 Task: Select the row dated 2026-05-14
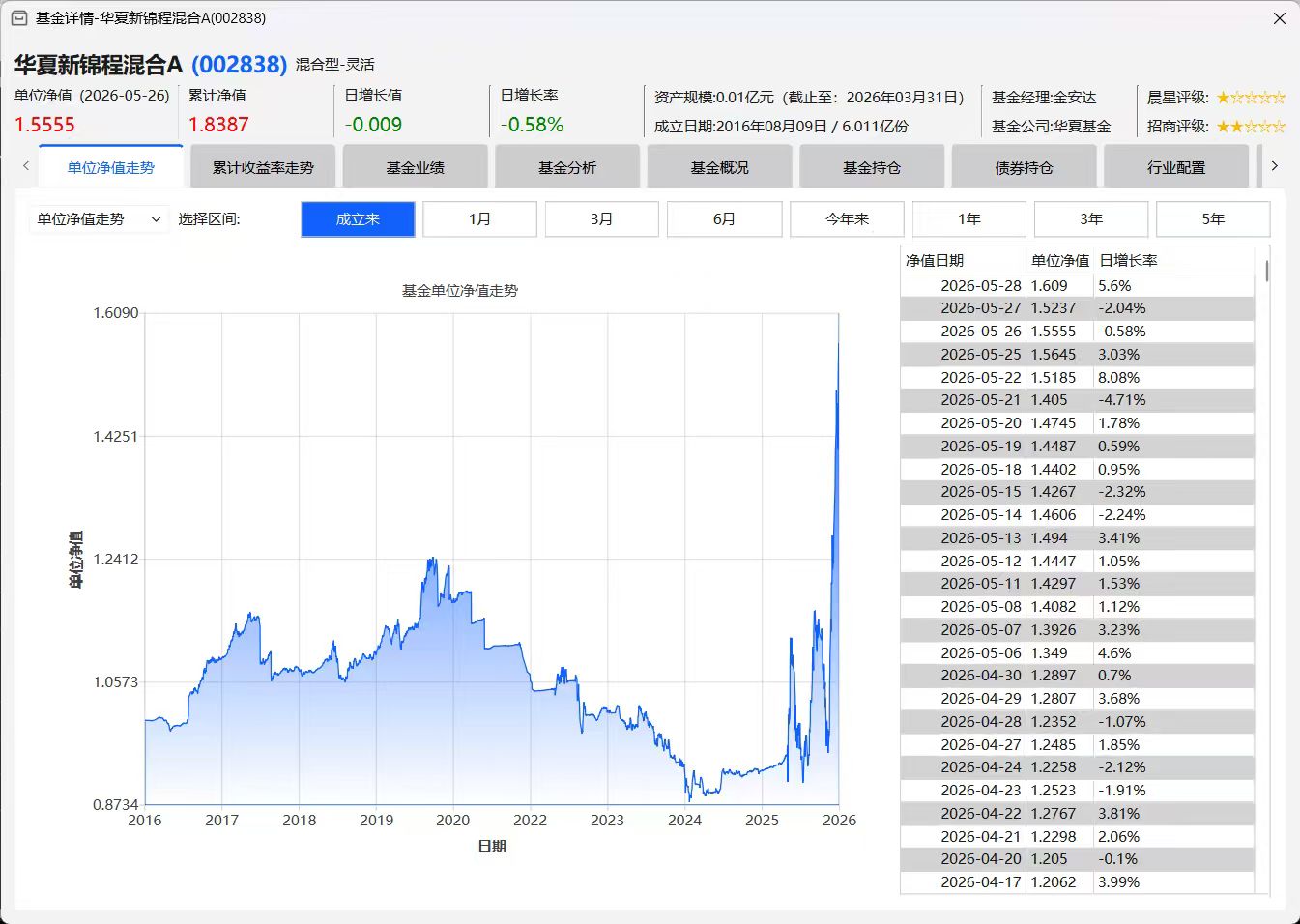[1078, 515]
